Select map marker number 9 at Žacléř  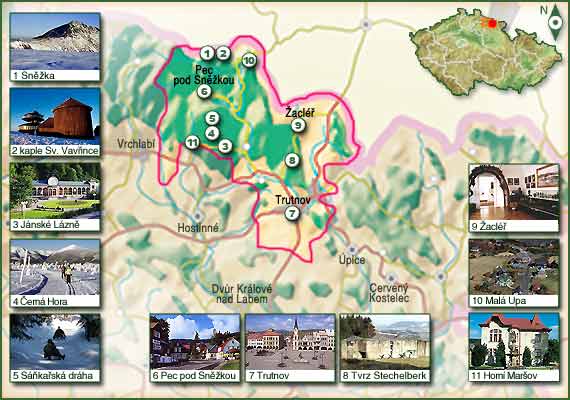click(298, 125)
